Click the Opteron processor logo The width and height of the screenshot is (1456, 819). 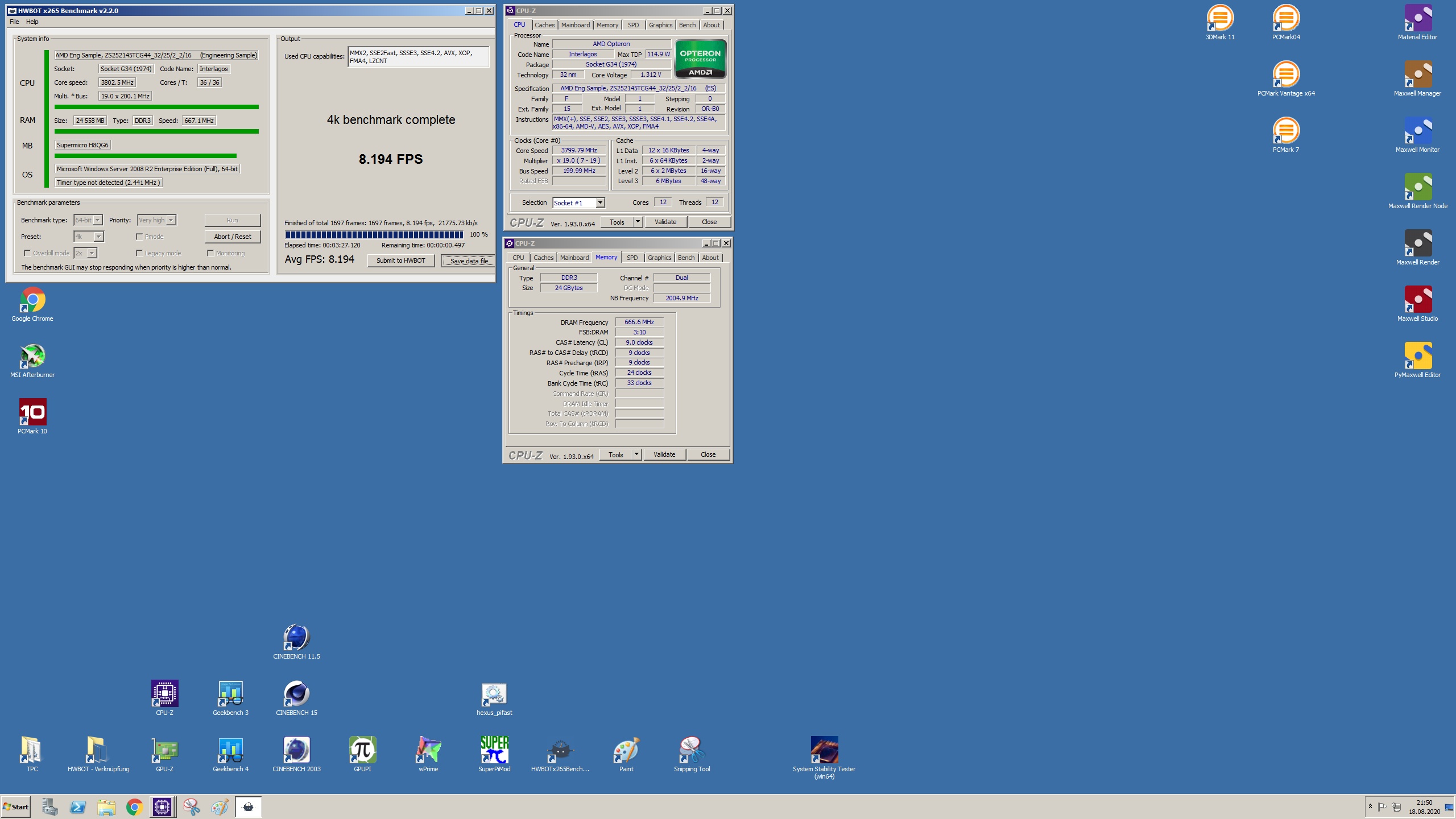pos(700,59)
